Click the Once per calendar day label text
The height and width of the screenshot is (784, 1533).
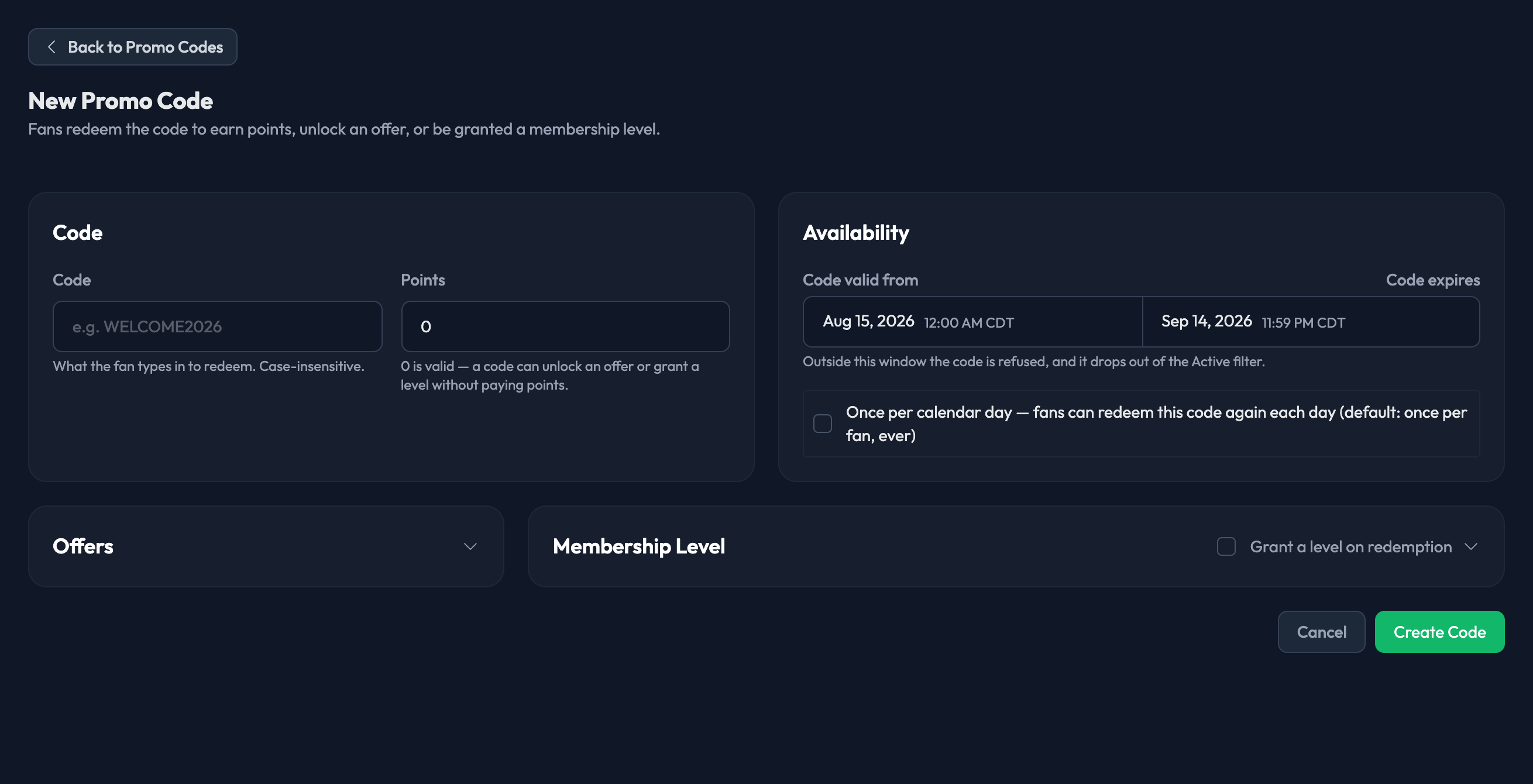tap(1156, 424)
